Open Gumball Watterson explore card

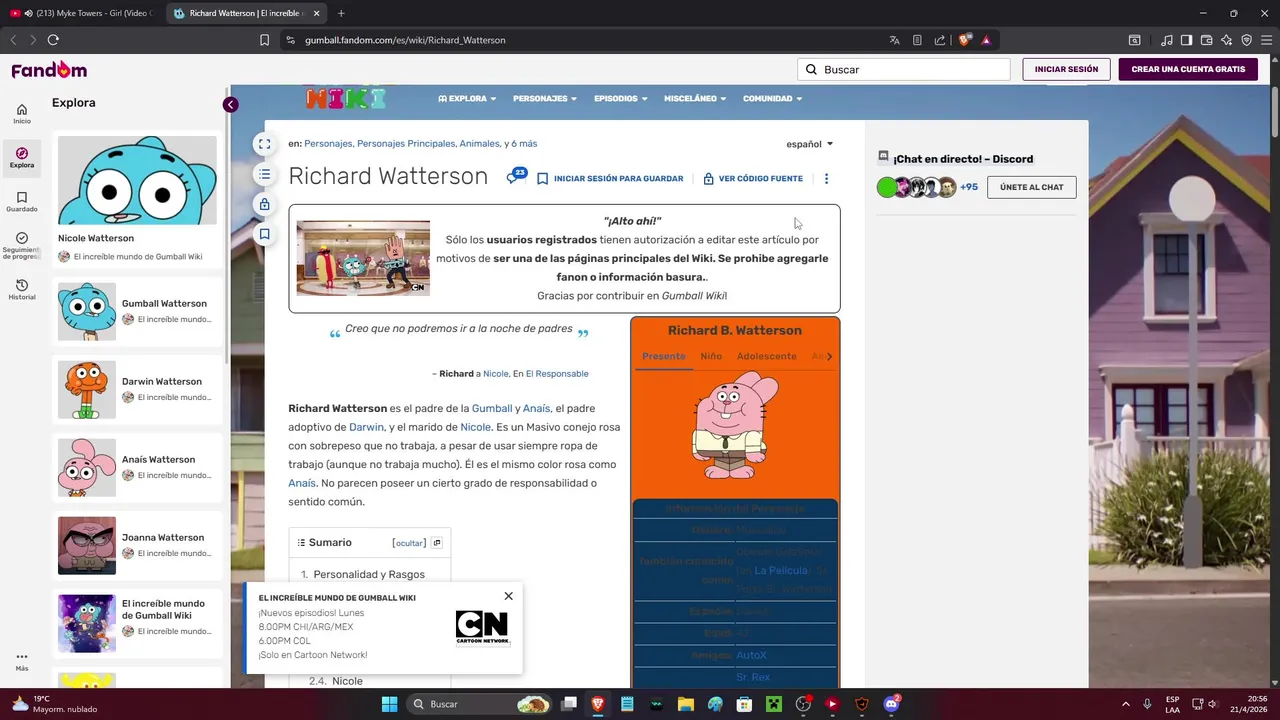point(137,311)
